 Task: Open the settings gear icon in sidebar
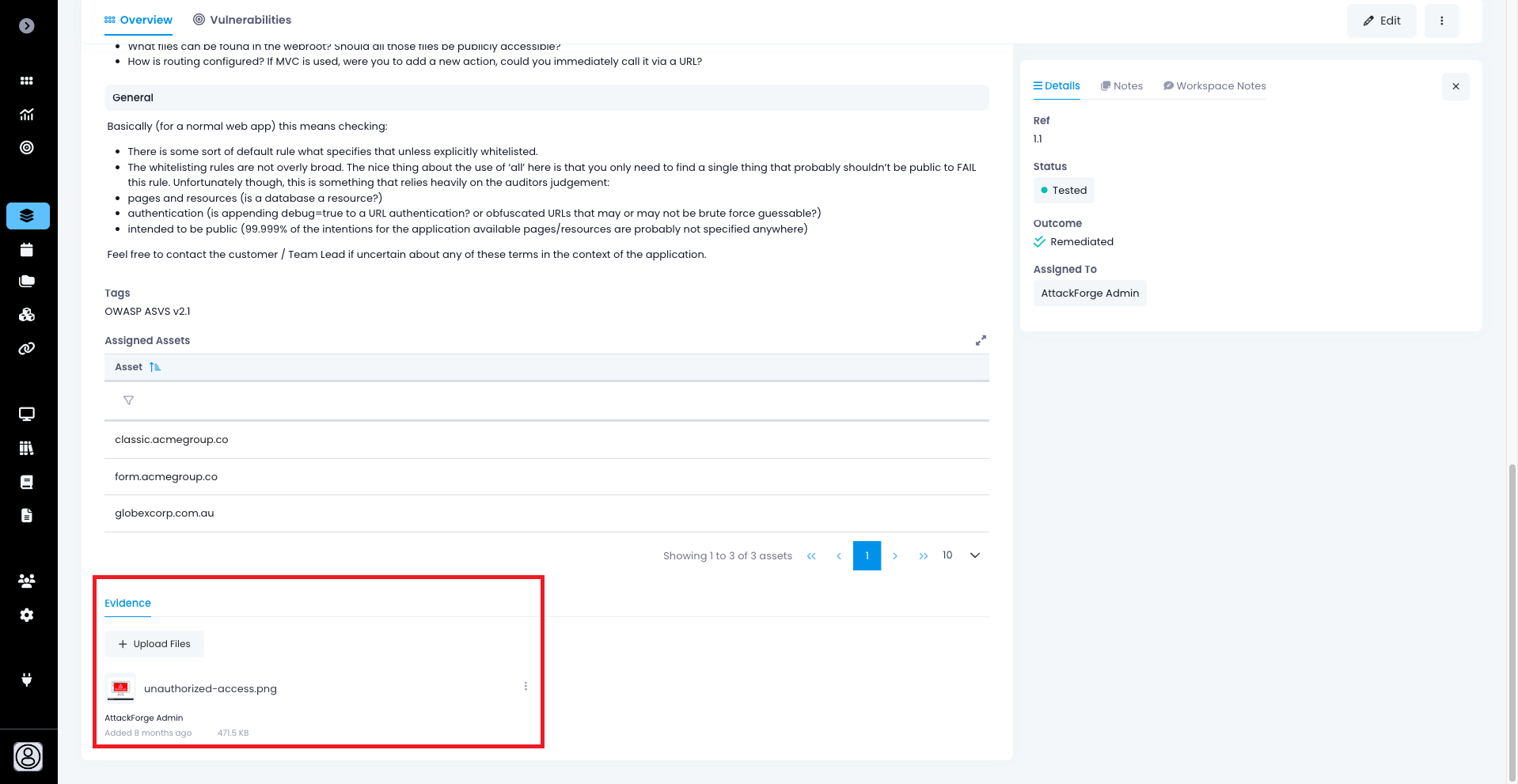click(x=27, y=615)
